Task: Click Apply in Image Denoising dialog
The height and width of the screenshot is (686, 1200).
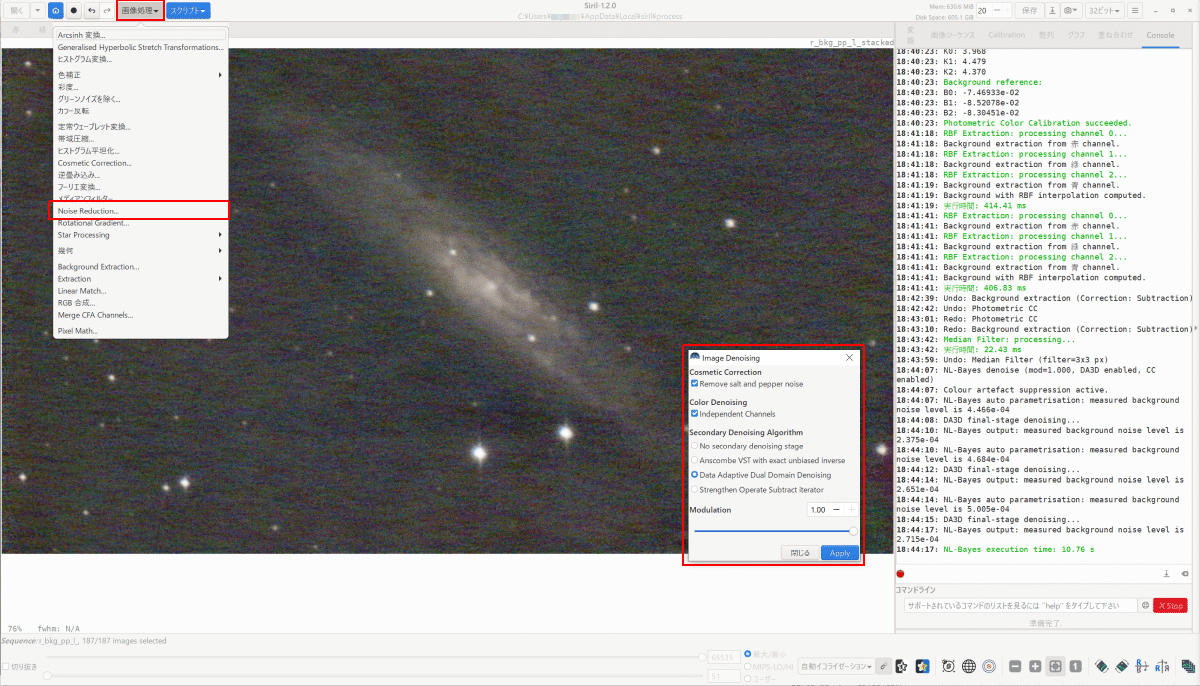Action: coord(840,552)
